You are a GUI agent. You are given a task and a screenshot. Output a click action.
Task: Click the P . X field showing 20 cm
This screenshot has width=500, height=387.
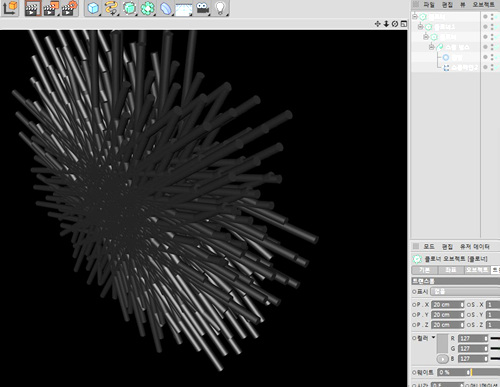point(448,305)
